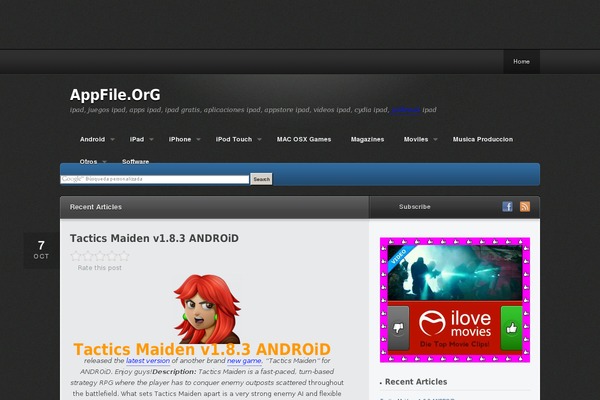
Task: Follow the 'new game' link
Action: tap(244, 361)
